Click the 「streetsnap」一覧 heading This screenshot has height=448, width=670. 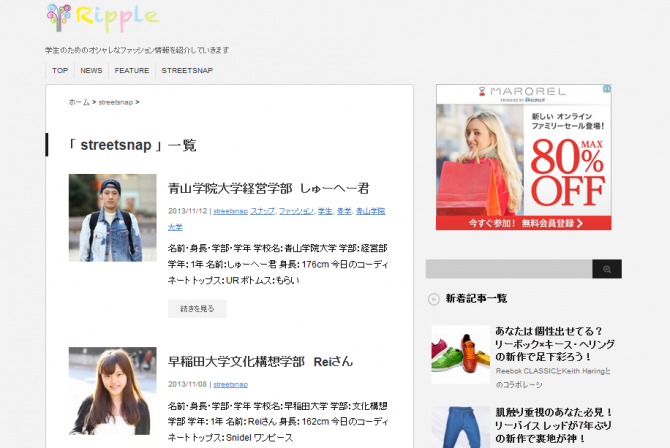click(132, 145)
